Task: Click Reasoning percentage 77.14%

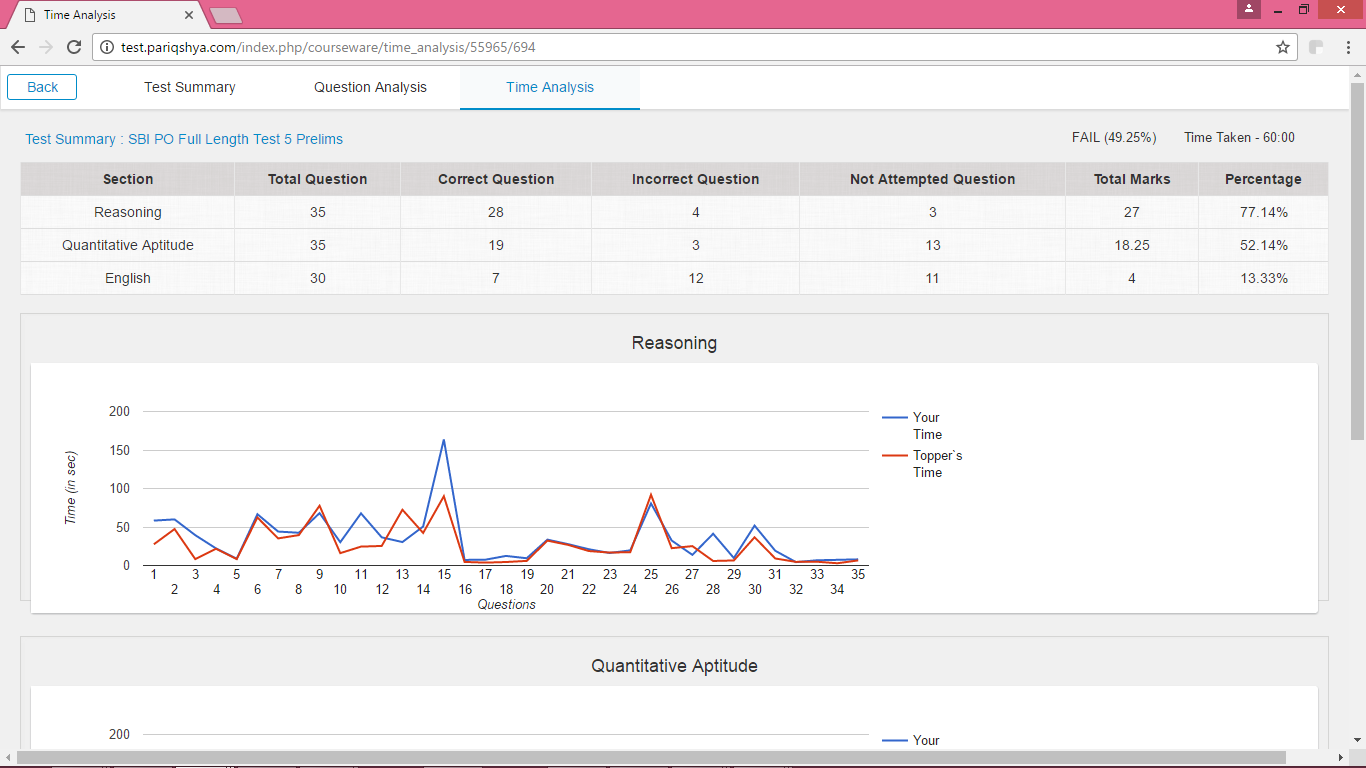Action: point(1264,212)
